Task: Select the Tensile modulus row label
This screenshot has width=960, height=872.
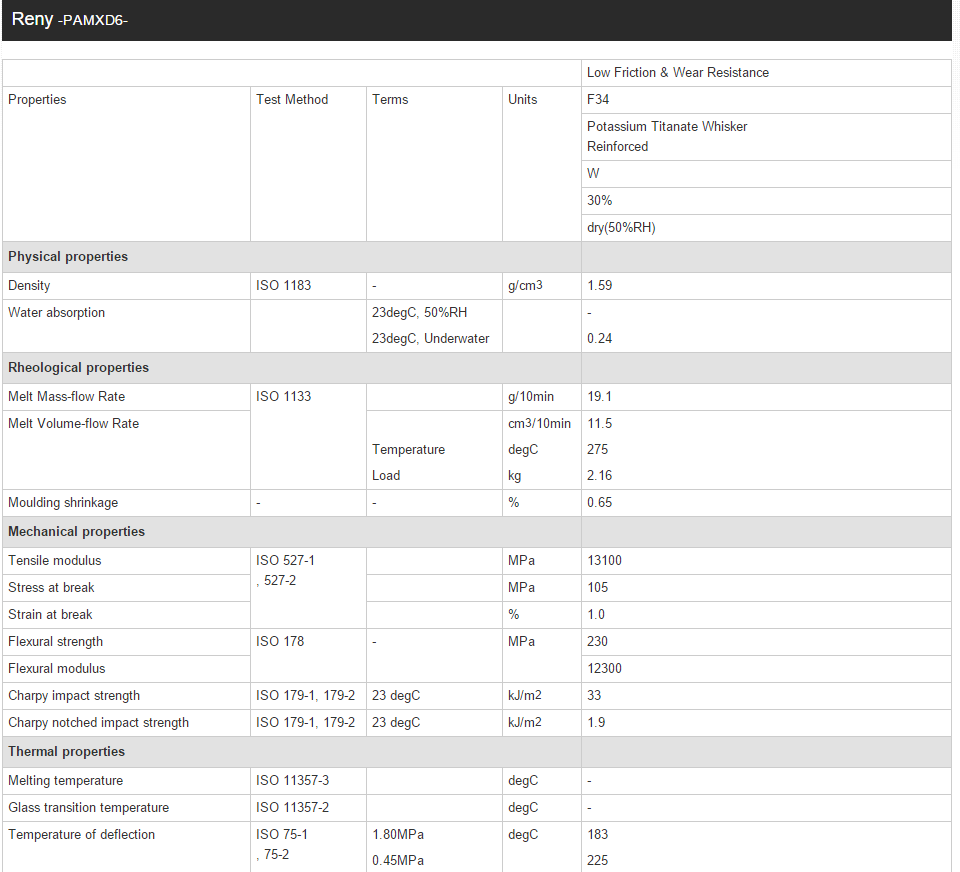Action: click(54, 560)
